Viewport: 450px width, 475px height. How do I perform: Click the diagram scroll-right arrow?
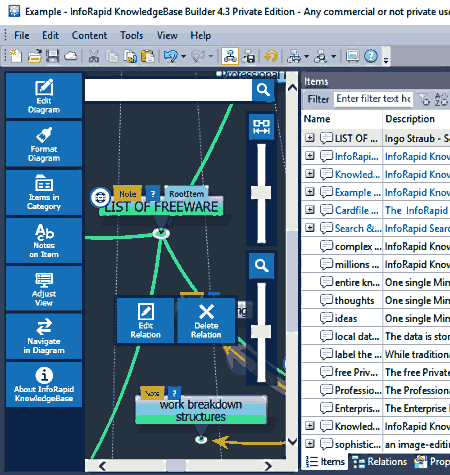point(268,466)
